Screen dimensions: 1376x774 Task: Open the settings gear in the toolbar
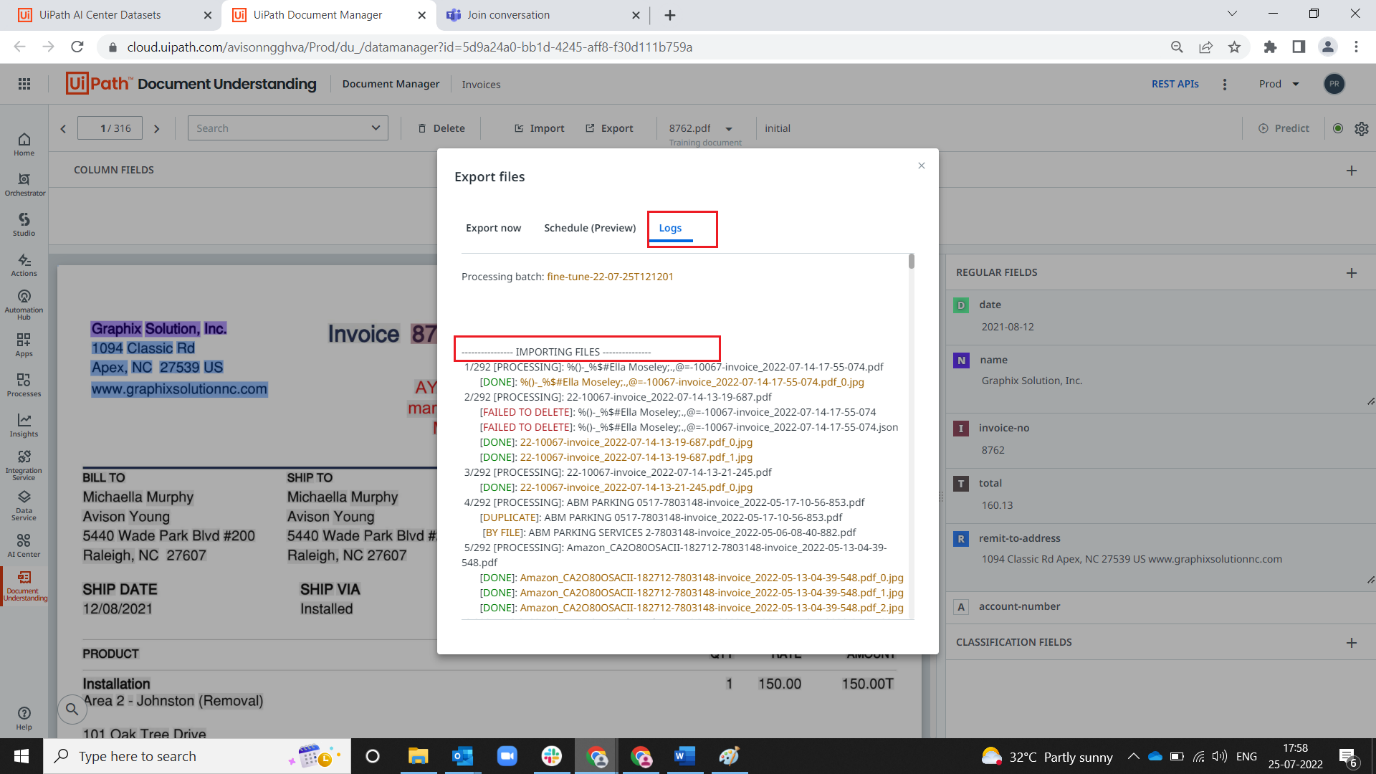click(x=1362, y=128)
